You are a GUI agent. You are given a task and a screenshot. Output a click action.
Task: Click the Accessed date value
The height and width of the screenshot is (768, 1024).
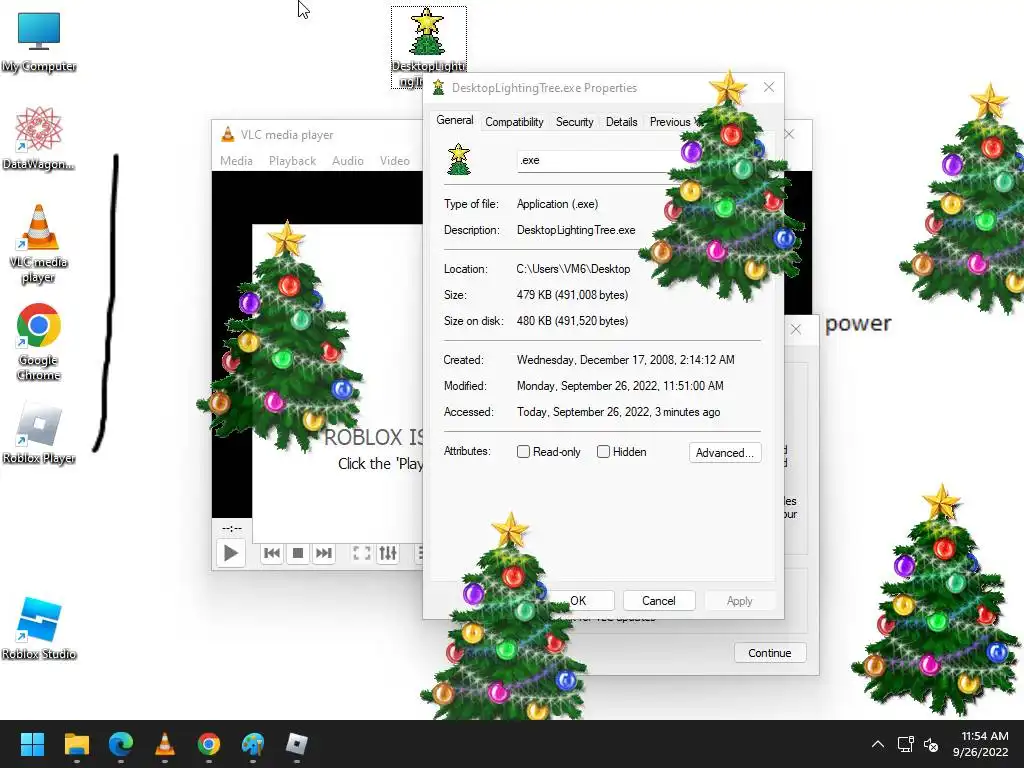(x=618, y=412)
